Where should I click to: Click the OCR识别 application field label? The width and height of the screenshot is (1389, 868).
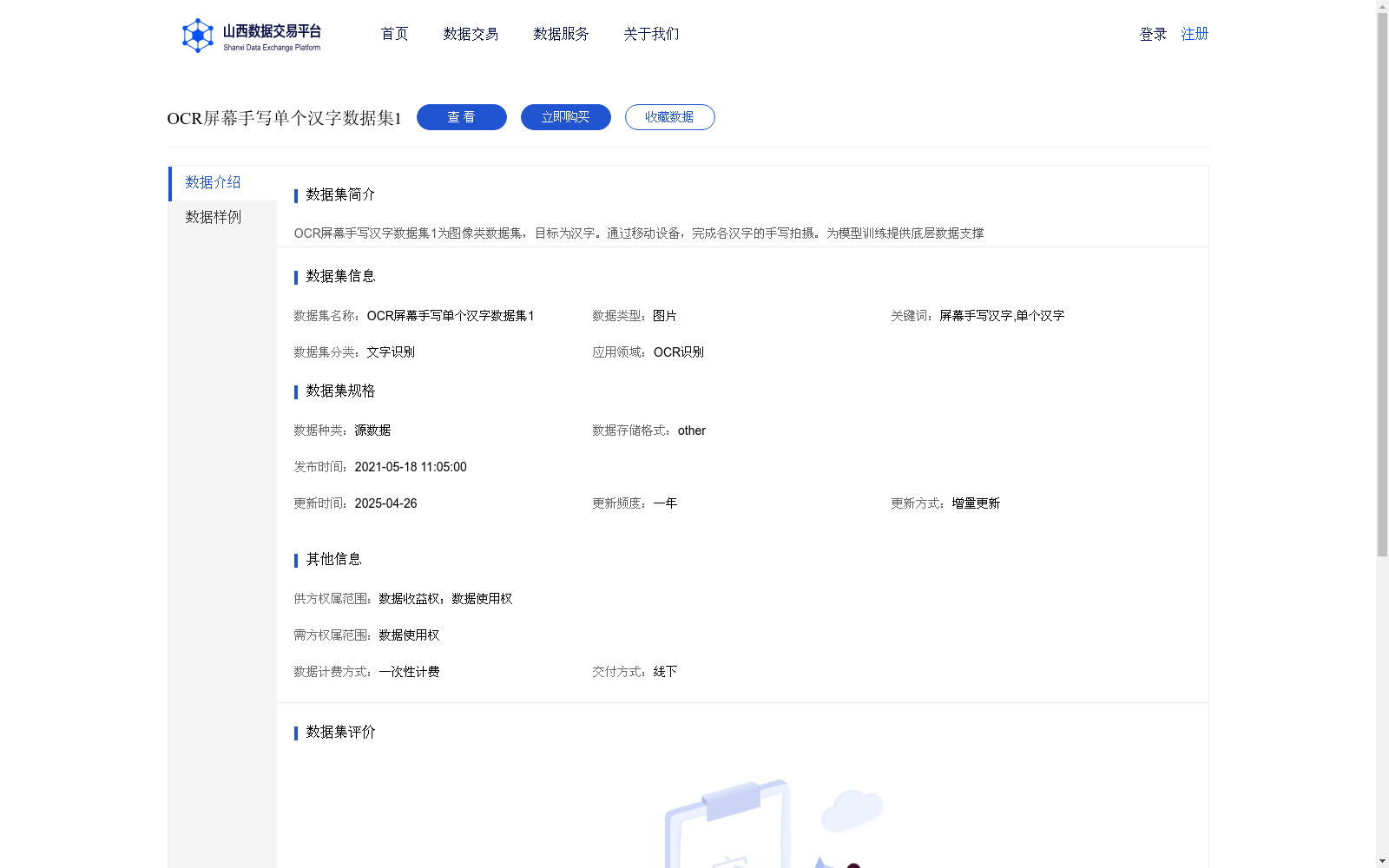click(678, 352)
